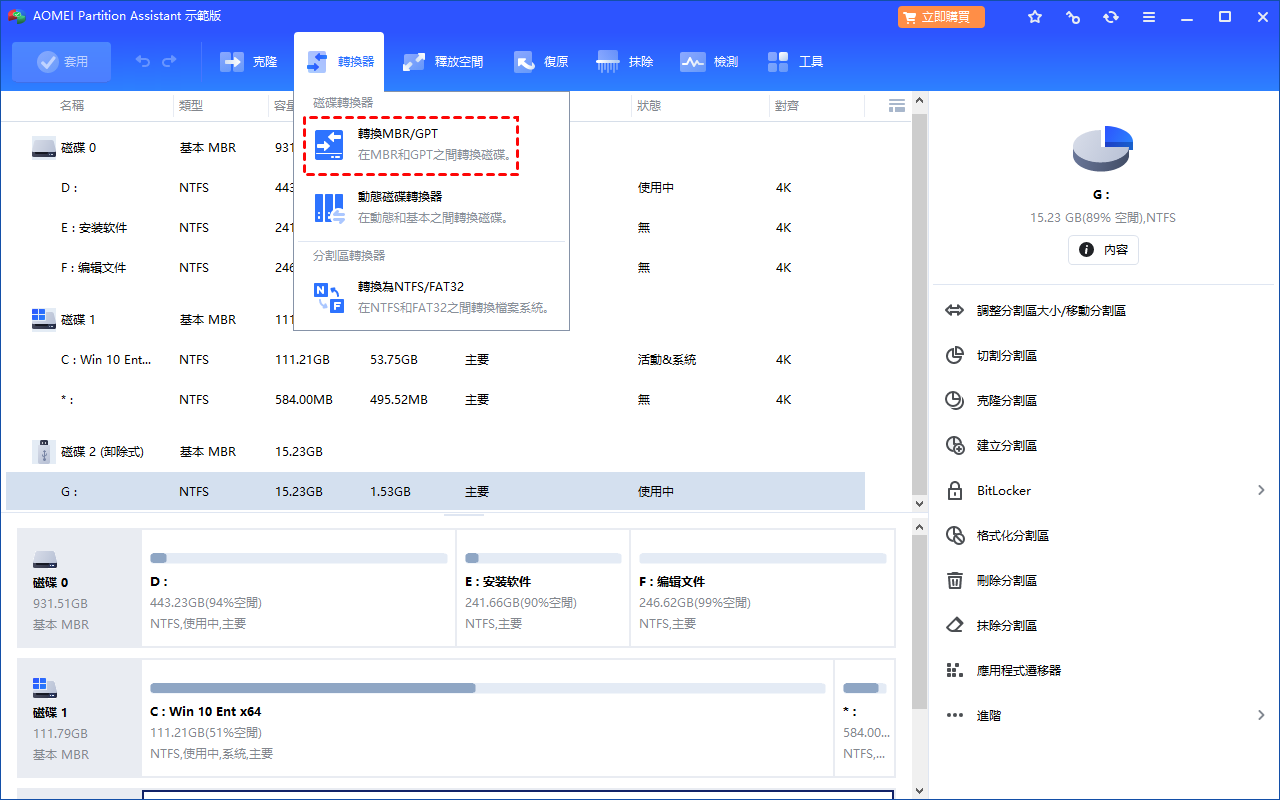Select the D: partition row

tap(435, 188)
